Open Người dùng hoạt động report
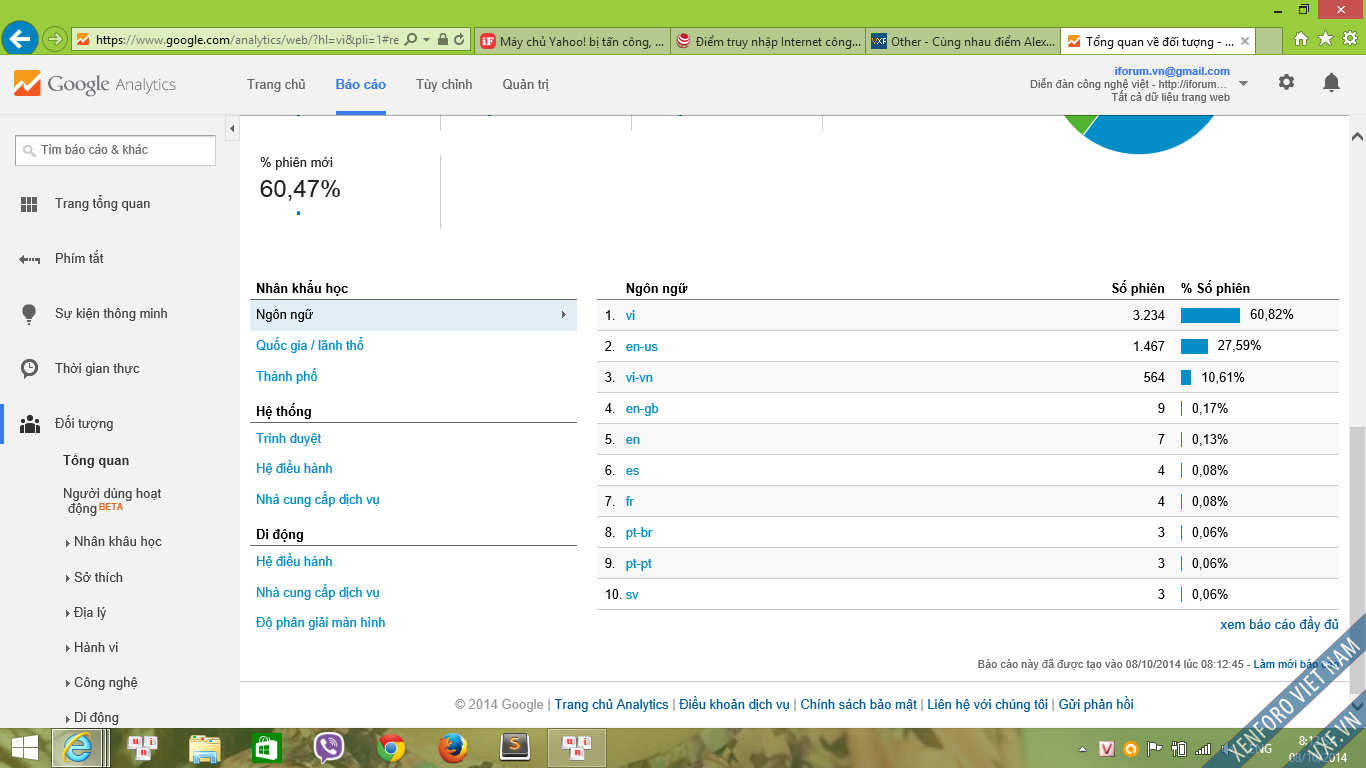This screenshot has height=768, width=1366. (x=112, y=501)
